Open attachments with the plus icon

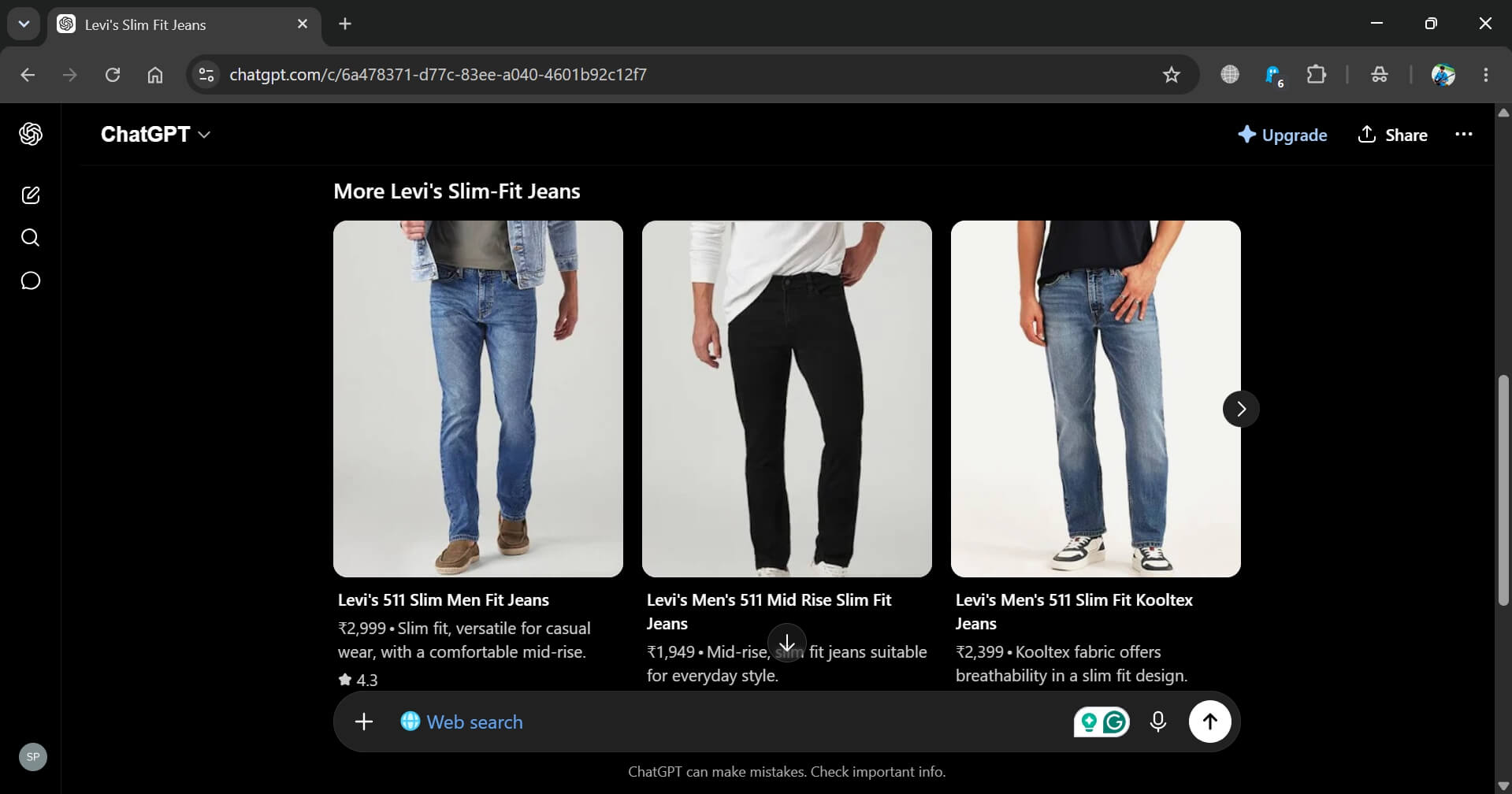click(364, 722)
